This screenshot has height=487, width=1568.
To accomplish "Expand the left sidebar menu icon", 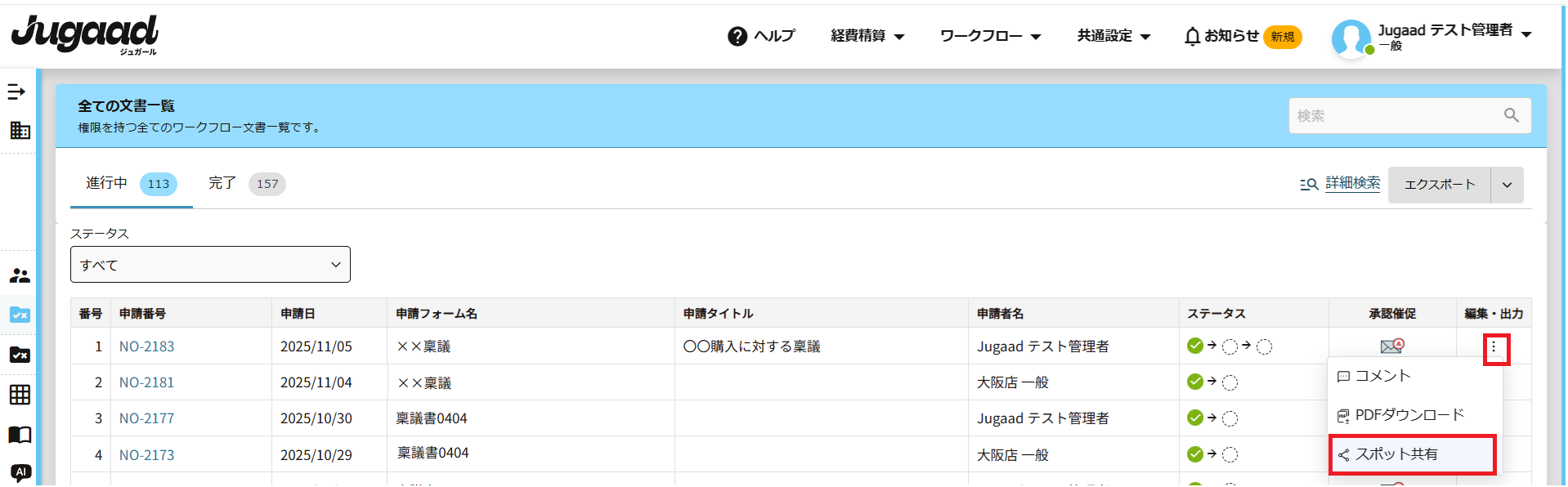I will coord(16,92).
